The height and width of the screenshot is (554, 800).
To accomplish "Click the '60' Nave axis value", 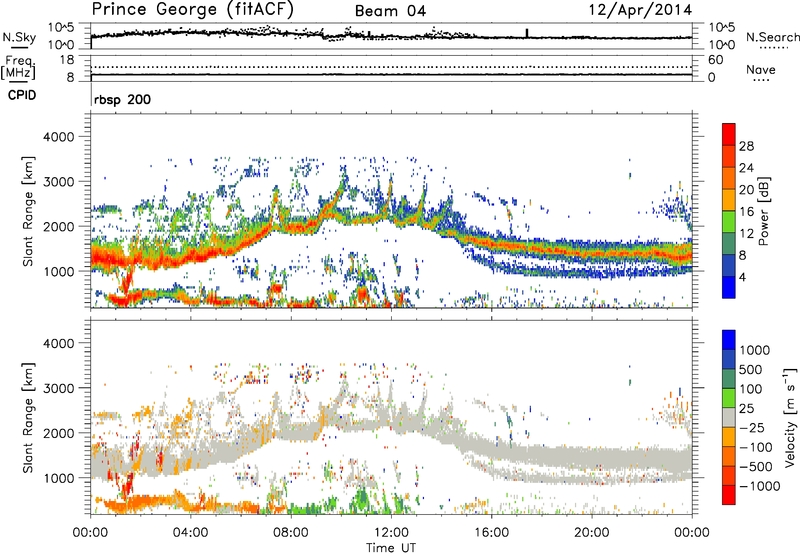I will (x=715, y=60).
